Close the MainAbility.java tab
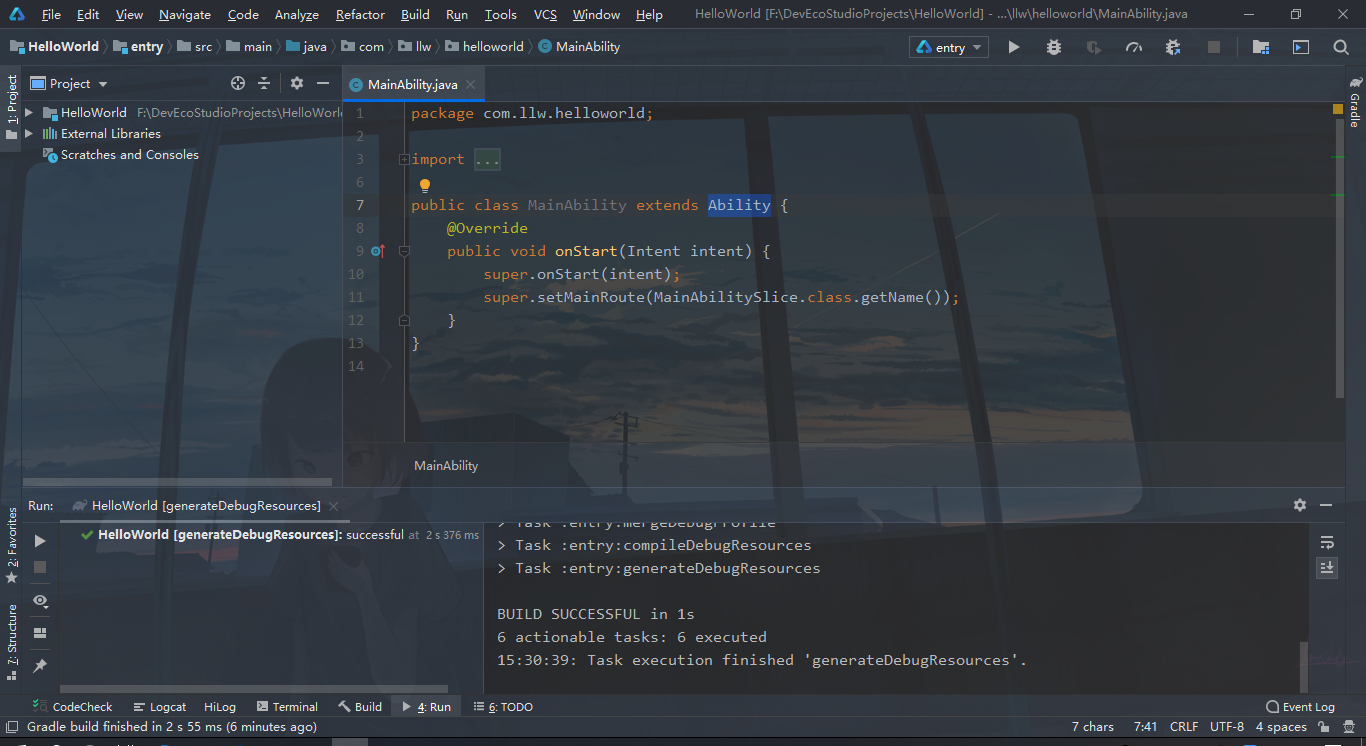Image resolution: width=1366 pixels, height=746 pixels. pyautogui.click(x=471, y=85)
